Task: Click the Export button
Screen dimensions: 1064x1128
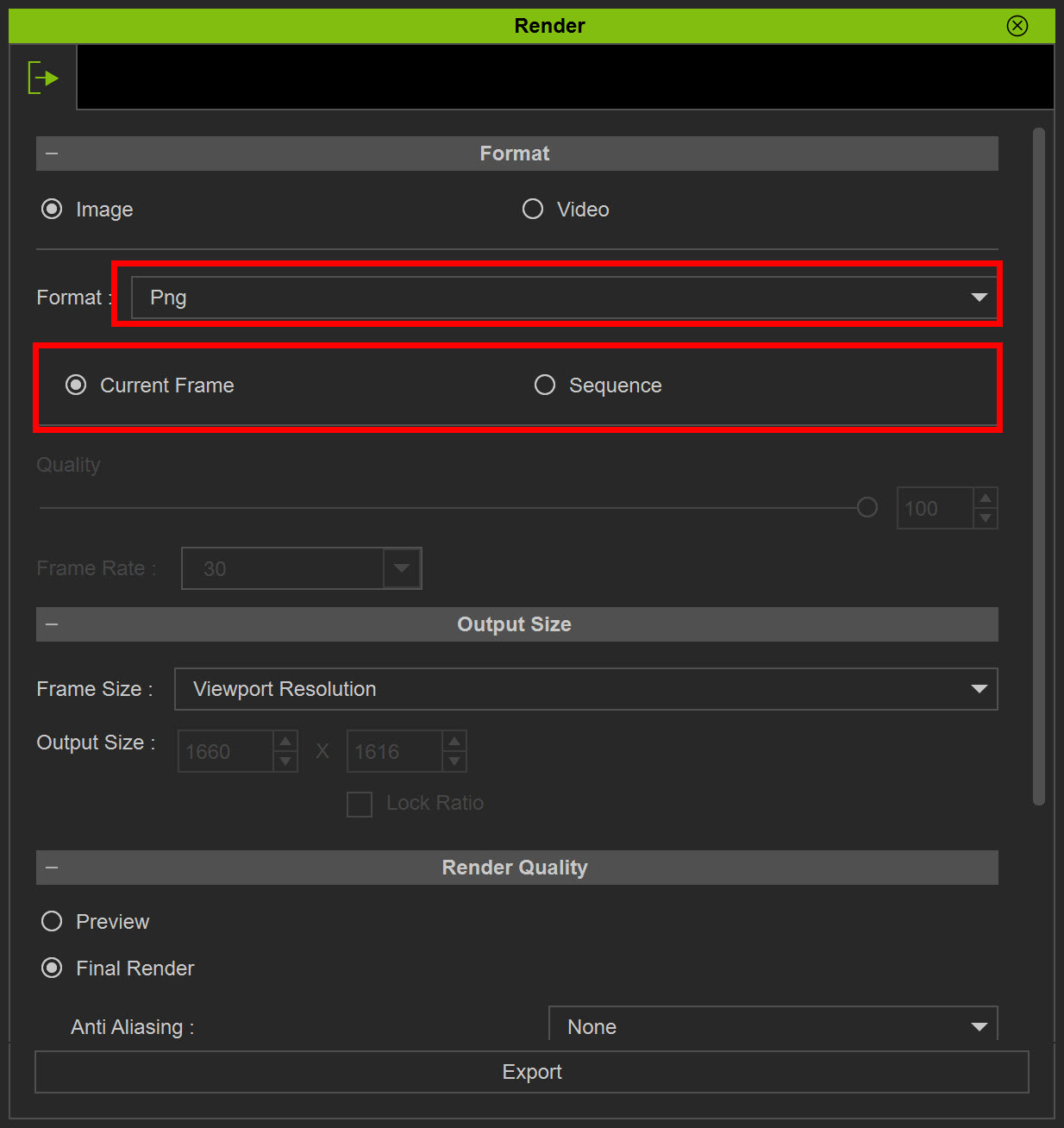Action: (532, 1072)
